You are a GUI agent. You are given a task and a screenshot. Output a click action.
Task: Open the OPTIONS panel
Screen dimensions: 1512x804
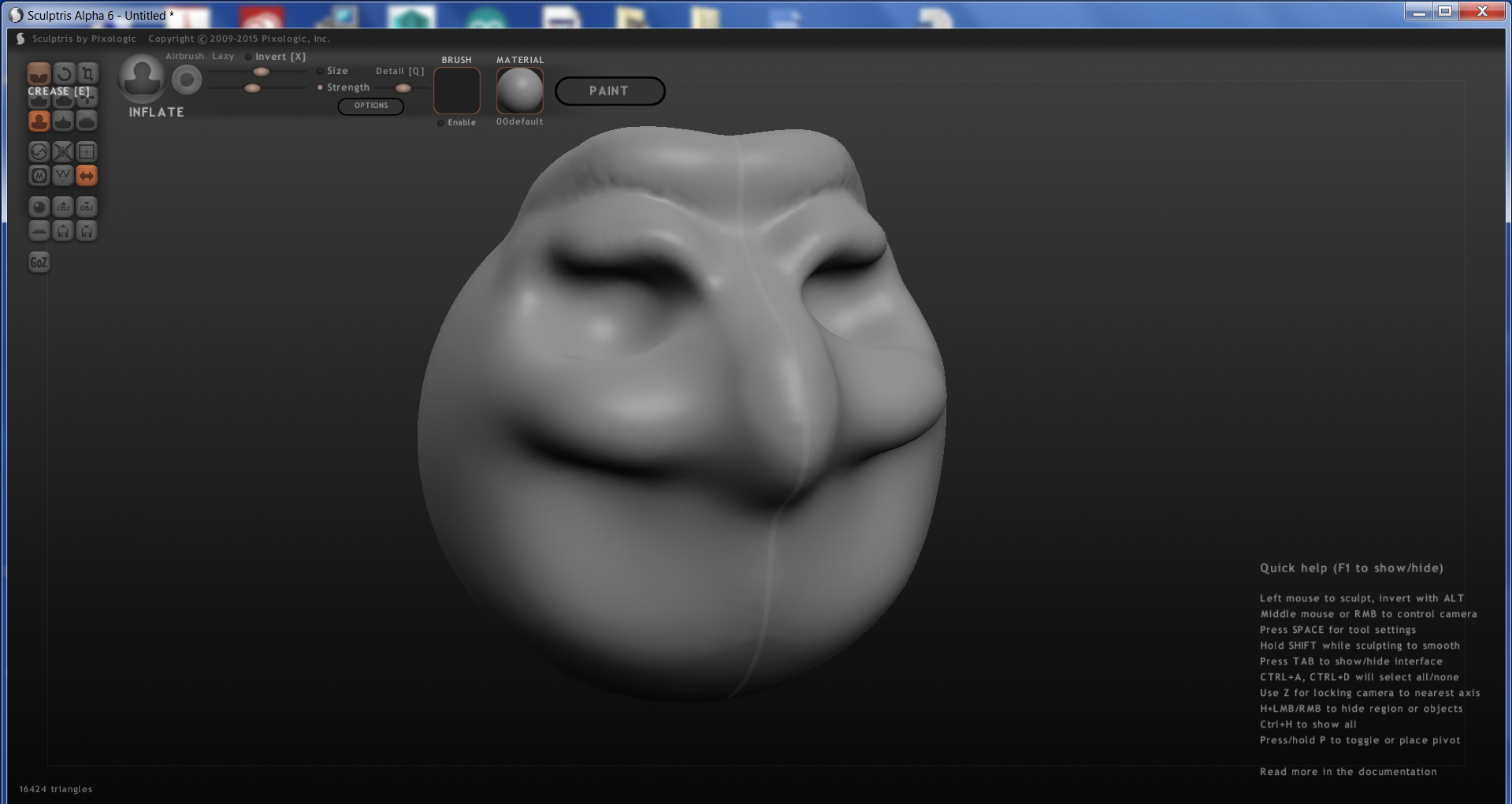click(x=371, y=106)
